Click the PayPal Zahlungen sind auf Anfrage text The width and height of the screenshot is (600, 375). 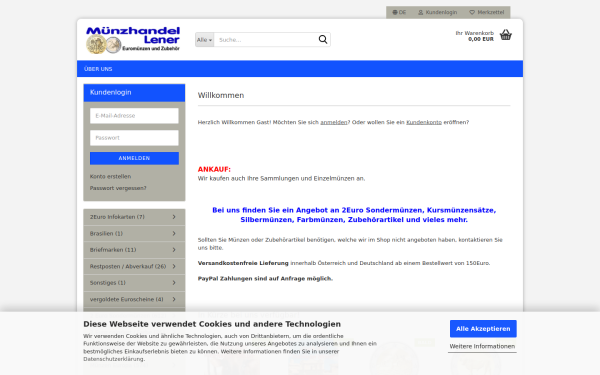265,279
